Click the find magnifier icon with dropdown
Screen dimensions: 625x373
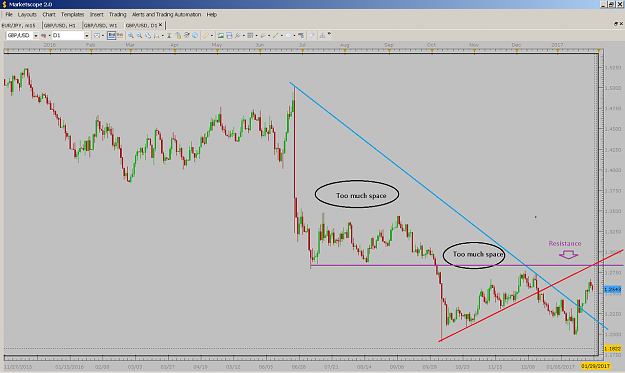pyautogui.click(x=238, y=35)
